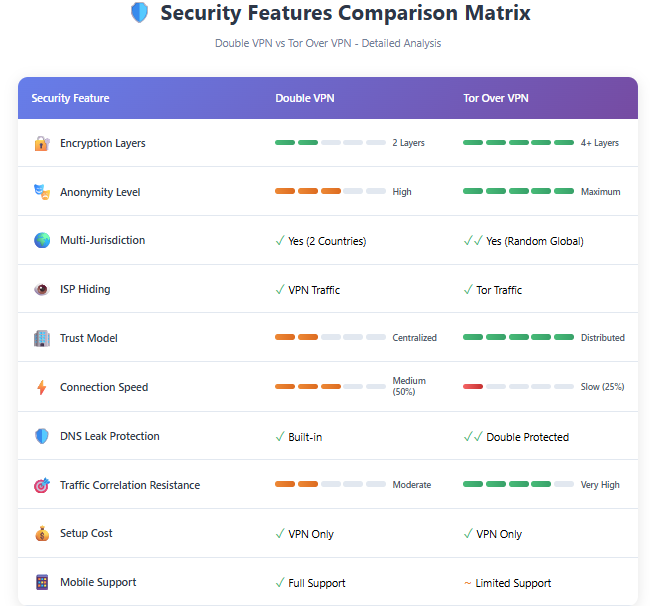Click the red Slow (25%) speed bar
Screen dimensions: 650x606
point(518,387)
